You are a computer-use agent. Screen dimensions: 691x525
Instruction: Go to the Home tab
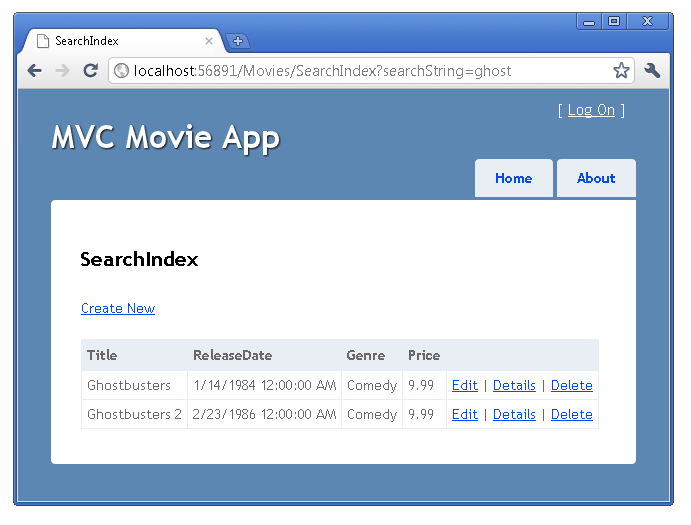(x=513, y=178)
